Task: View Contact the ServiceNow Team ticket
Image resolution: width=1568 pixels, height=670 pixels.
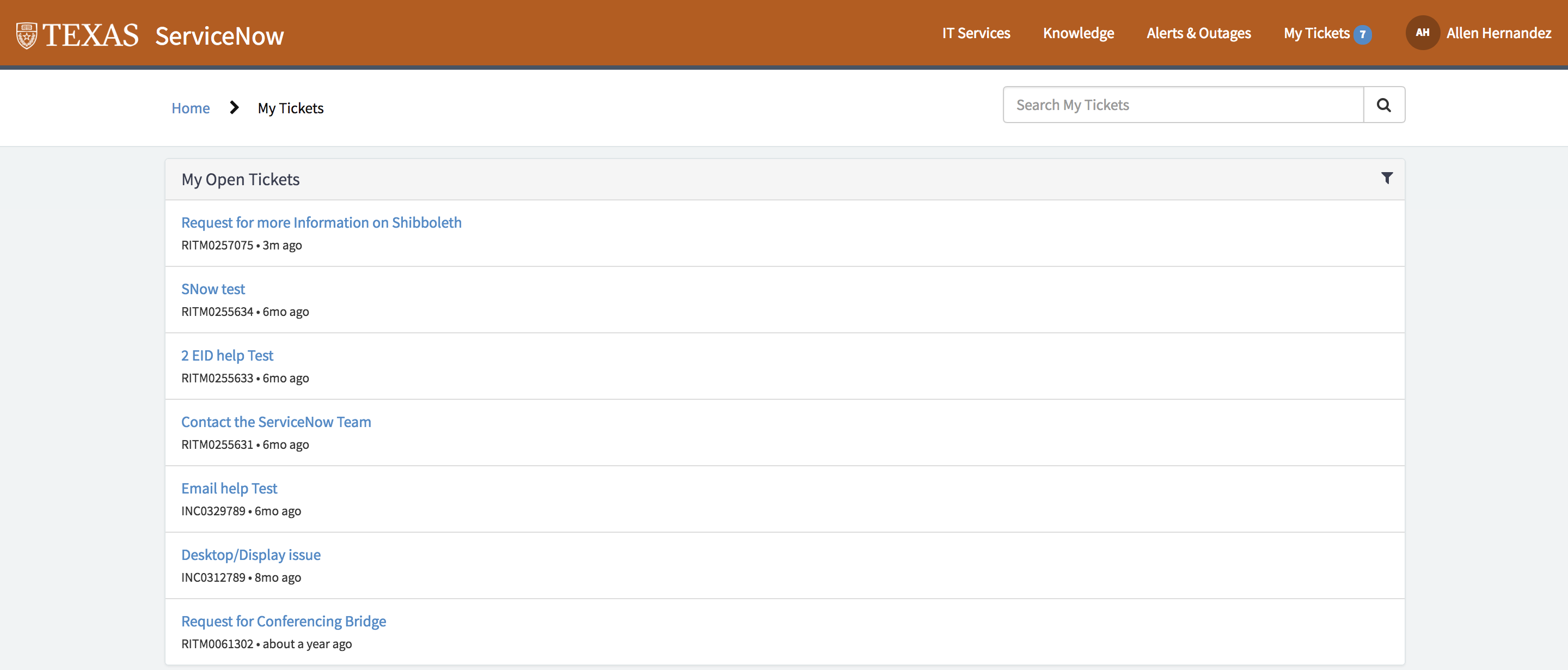Action: [x=275, y=422]
